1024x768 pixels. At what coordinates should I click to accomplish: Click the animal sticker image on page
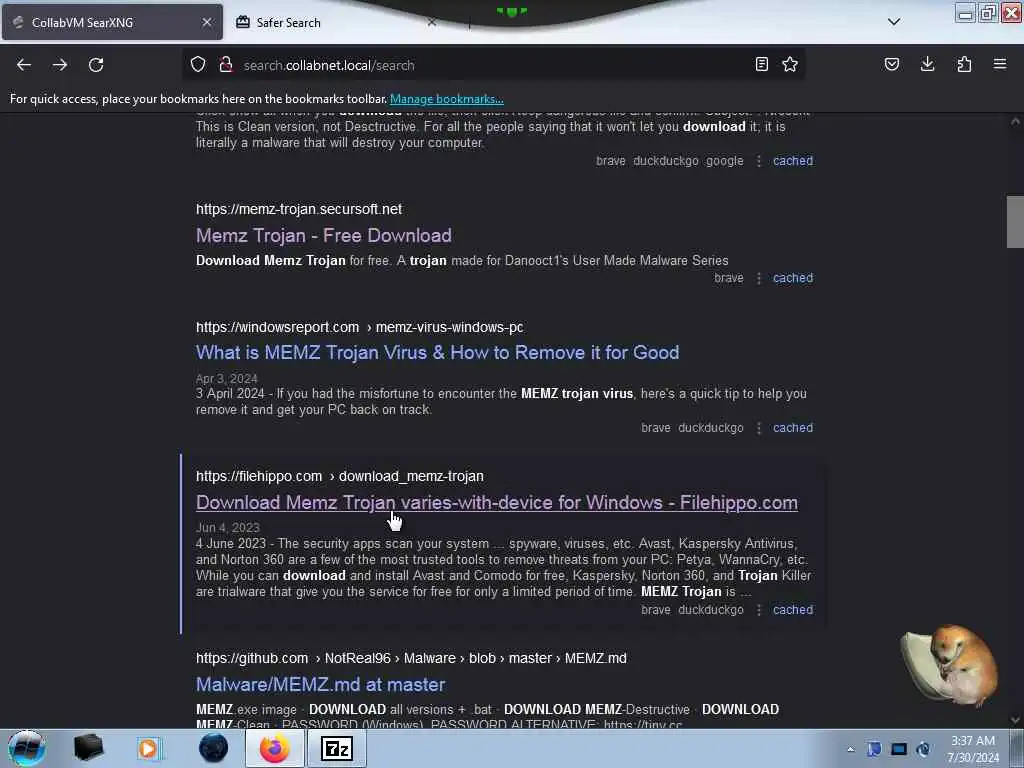pyautogui.click(x=950, y=665)
